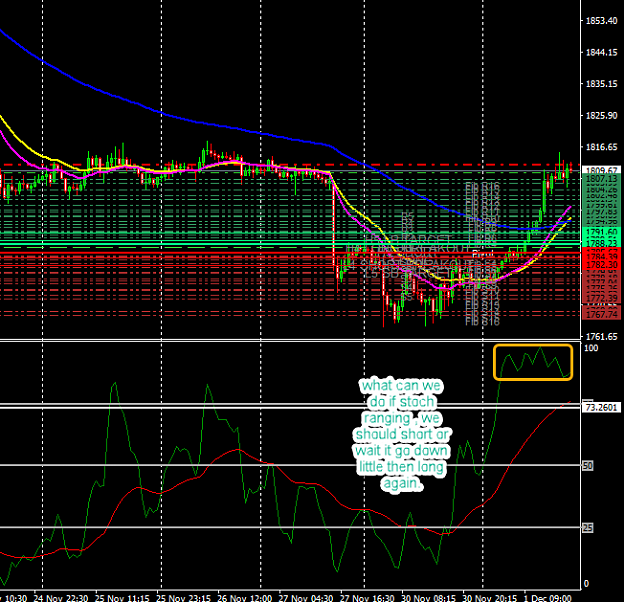The height and width of the screenshot is (602, 625).
Task: Click the 1835.15 price scale label
Action: tap(601, 84)
